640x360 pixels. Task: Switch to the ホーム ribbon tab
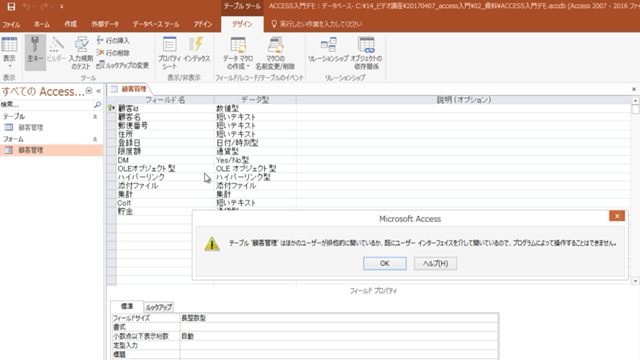click(42, 24)
